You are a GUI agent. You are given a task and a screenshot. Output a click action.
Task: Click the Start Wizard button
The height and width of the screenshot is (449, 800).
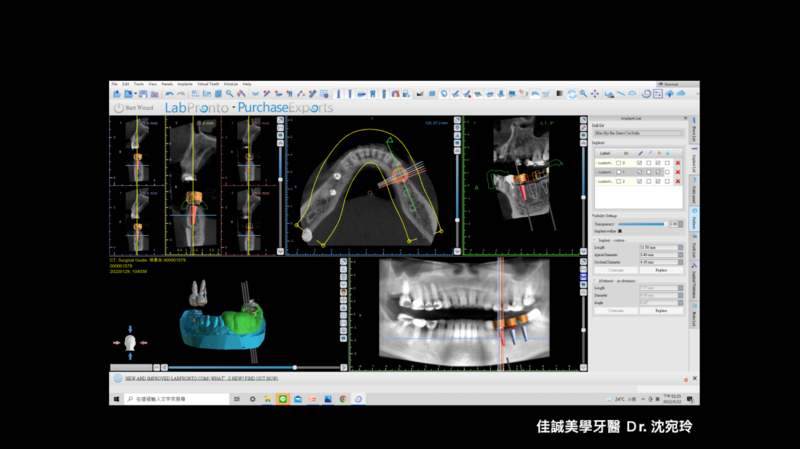[x=133, y=107]
